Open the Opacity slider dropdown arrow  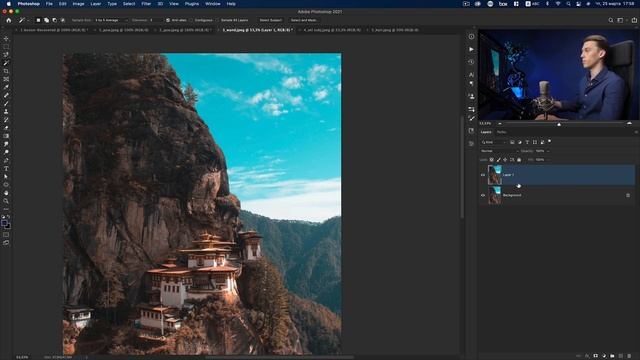(x=548, y=151)
